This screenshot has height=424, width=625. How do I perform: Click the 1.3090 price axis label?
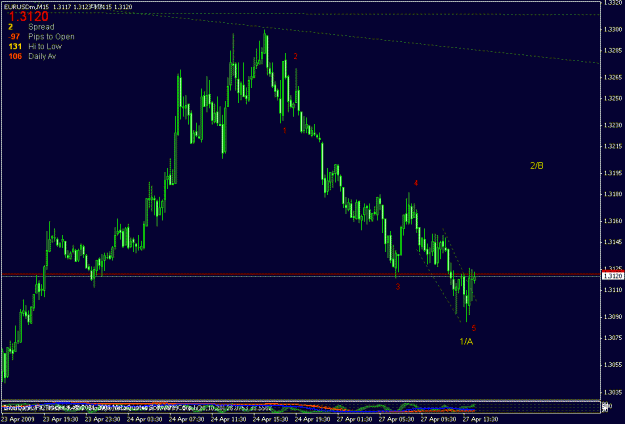[611, 317]
